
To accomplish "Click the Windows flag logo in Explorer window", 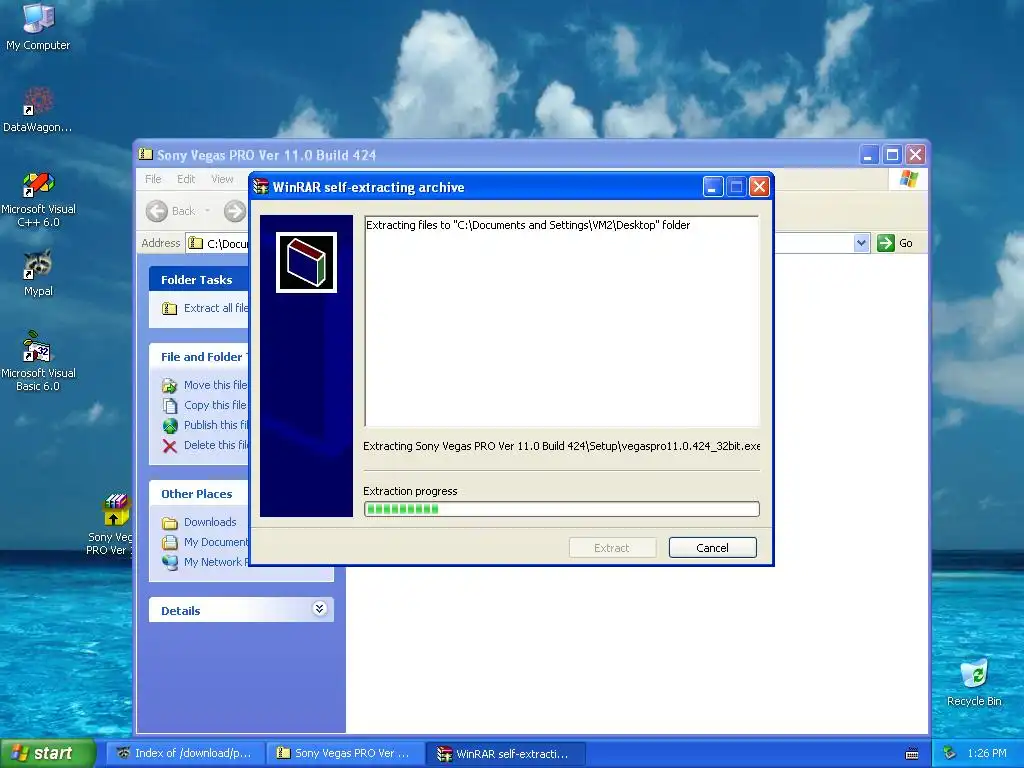I will (908, 178).
